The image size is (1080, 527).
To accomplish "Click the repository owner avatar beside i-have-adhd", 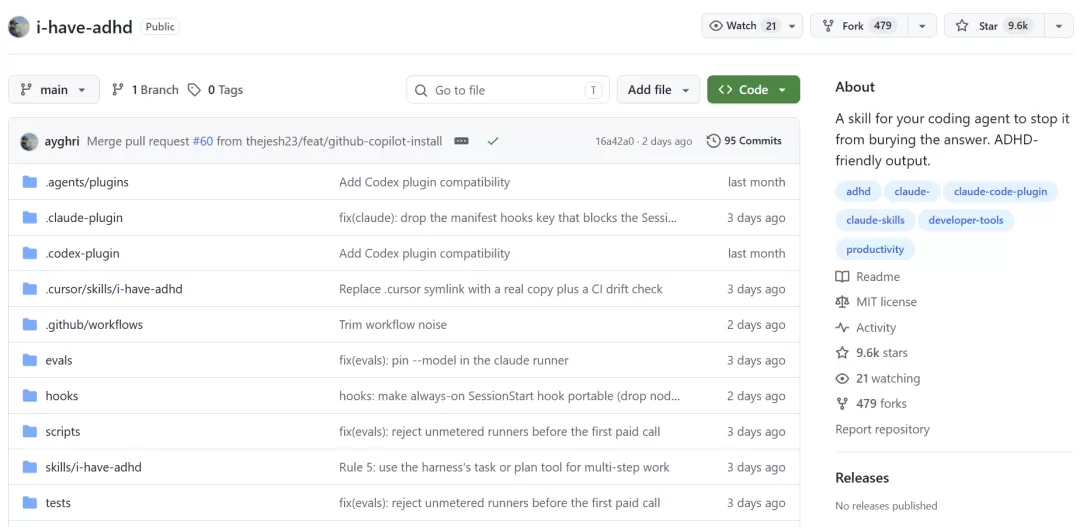I will click(19, 27).
